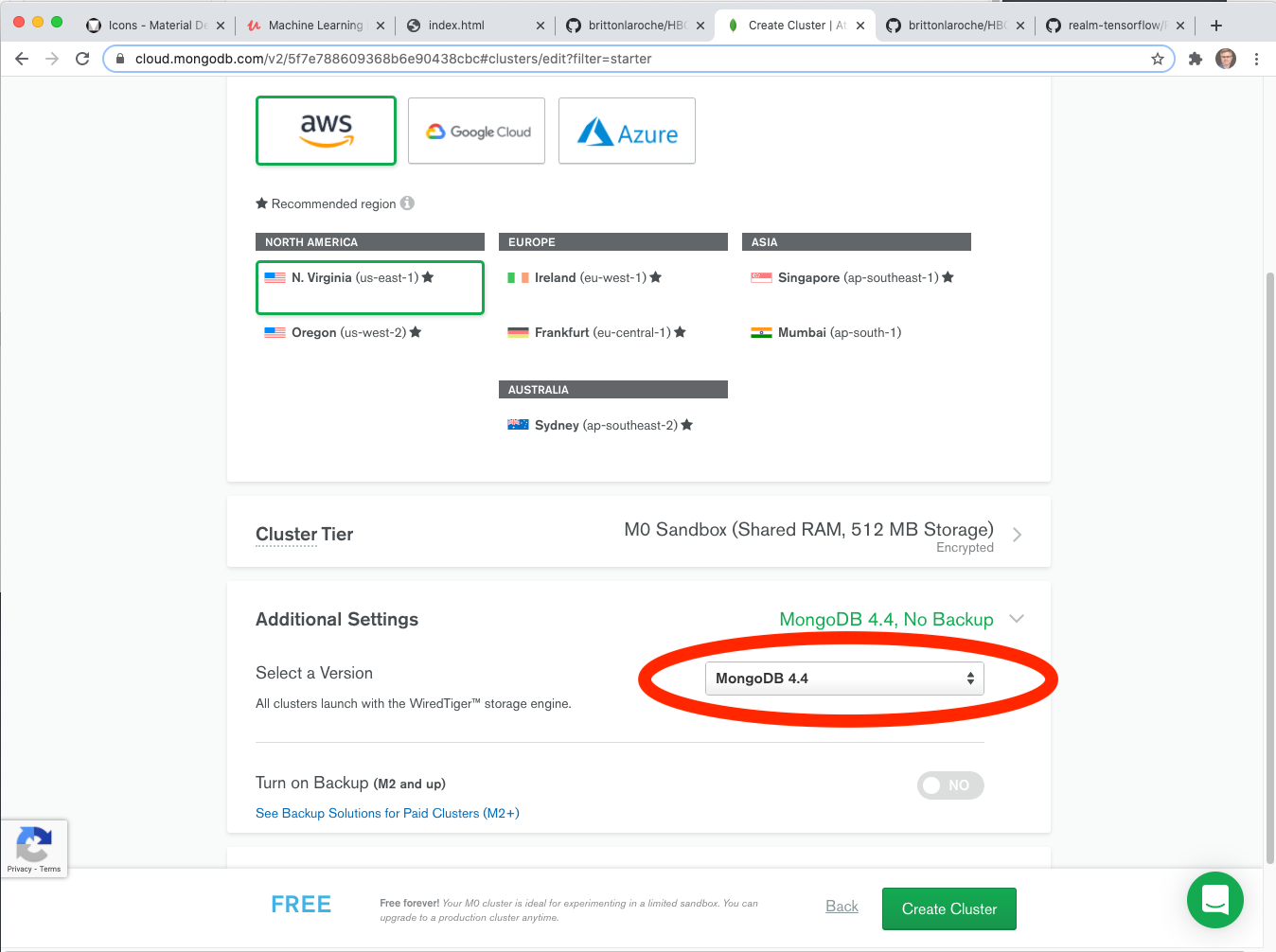Select Sydney (ap-southeast-2) region

(x=600, y=425)
